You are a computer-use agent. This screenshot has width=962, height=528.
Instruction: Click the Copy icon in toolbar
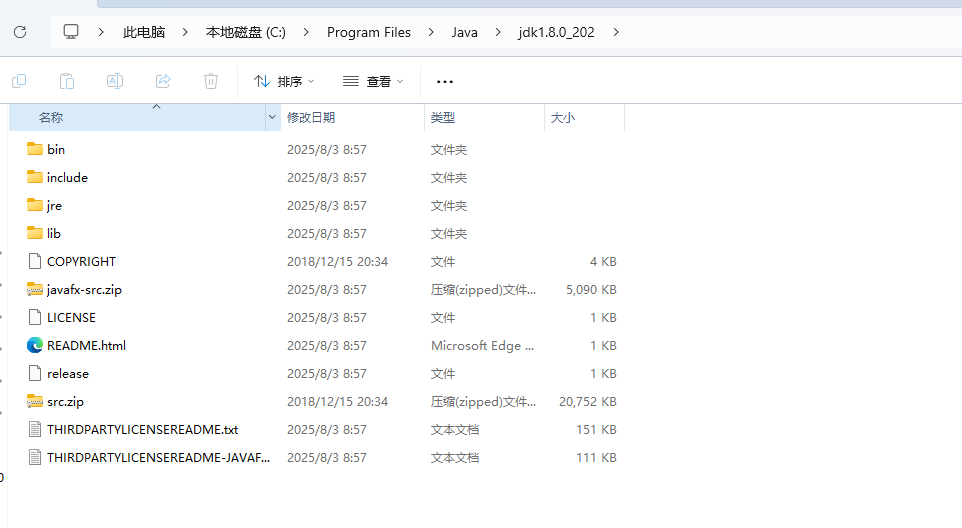[19, 81]
